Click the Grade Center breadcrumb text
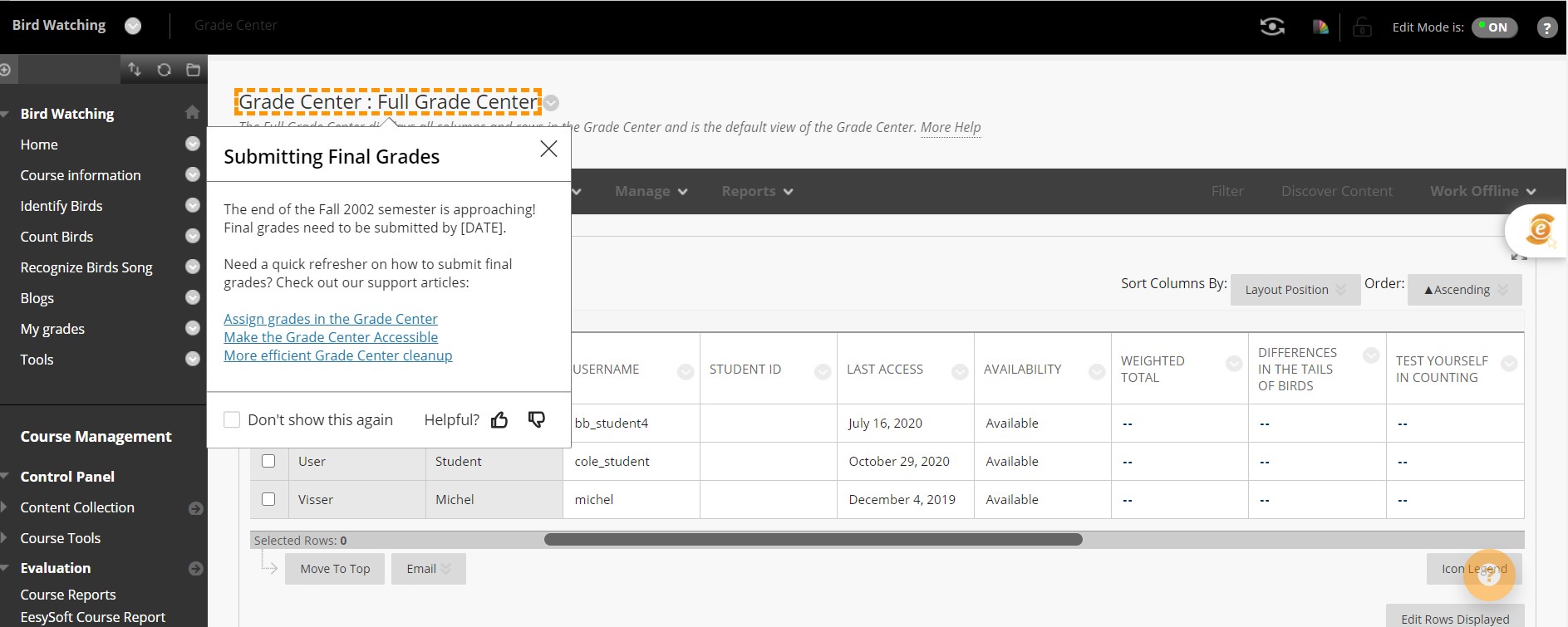Image resolution: width=1568 pixels, height=627 pixels. (x=236, y=26)
